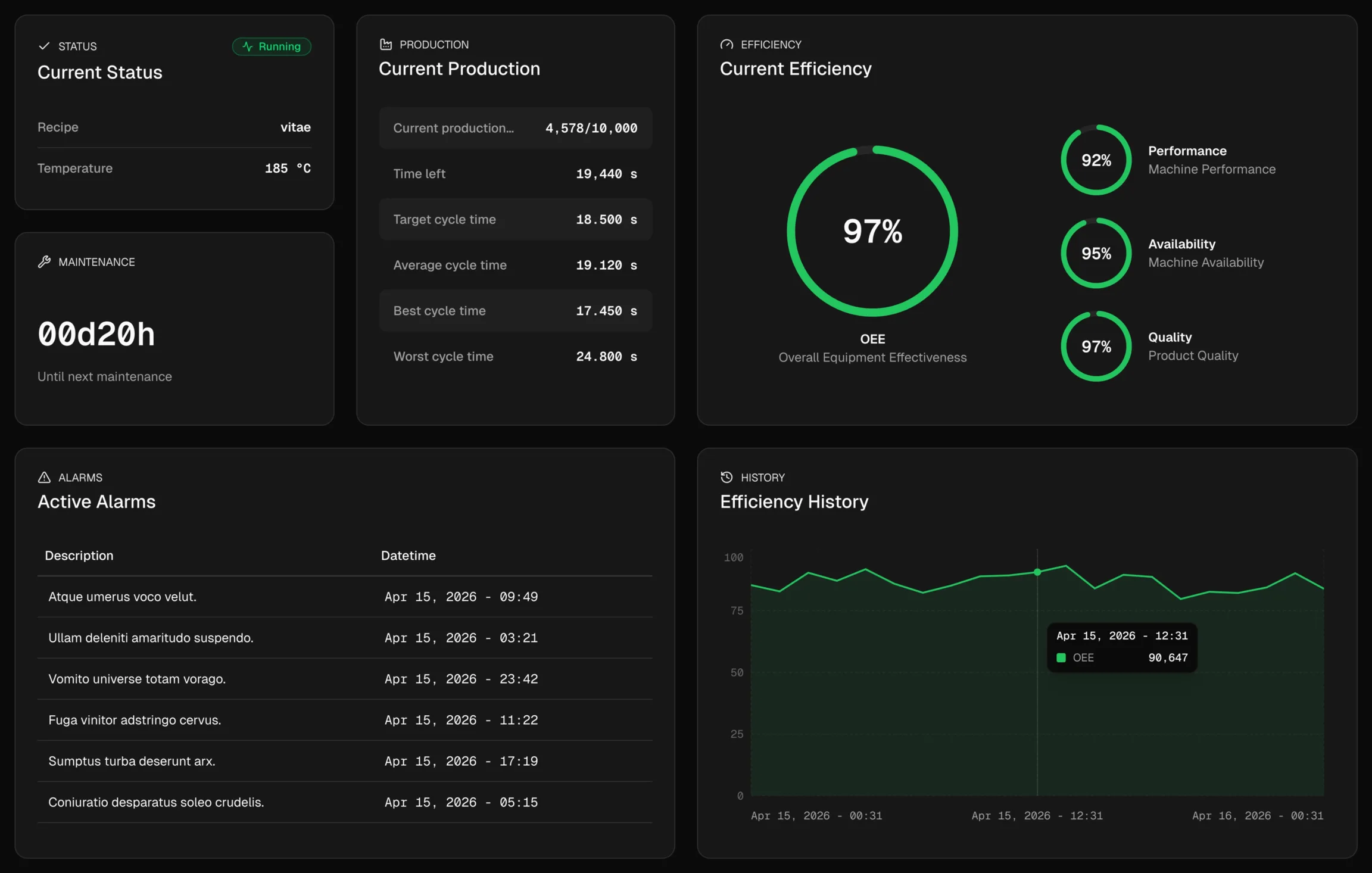Click the Description column header
This screenshot has height=873, width=1372.
click(x=79, y=556)
